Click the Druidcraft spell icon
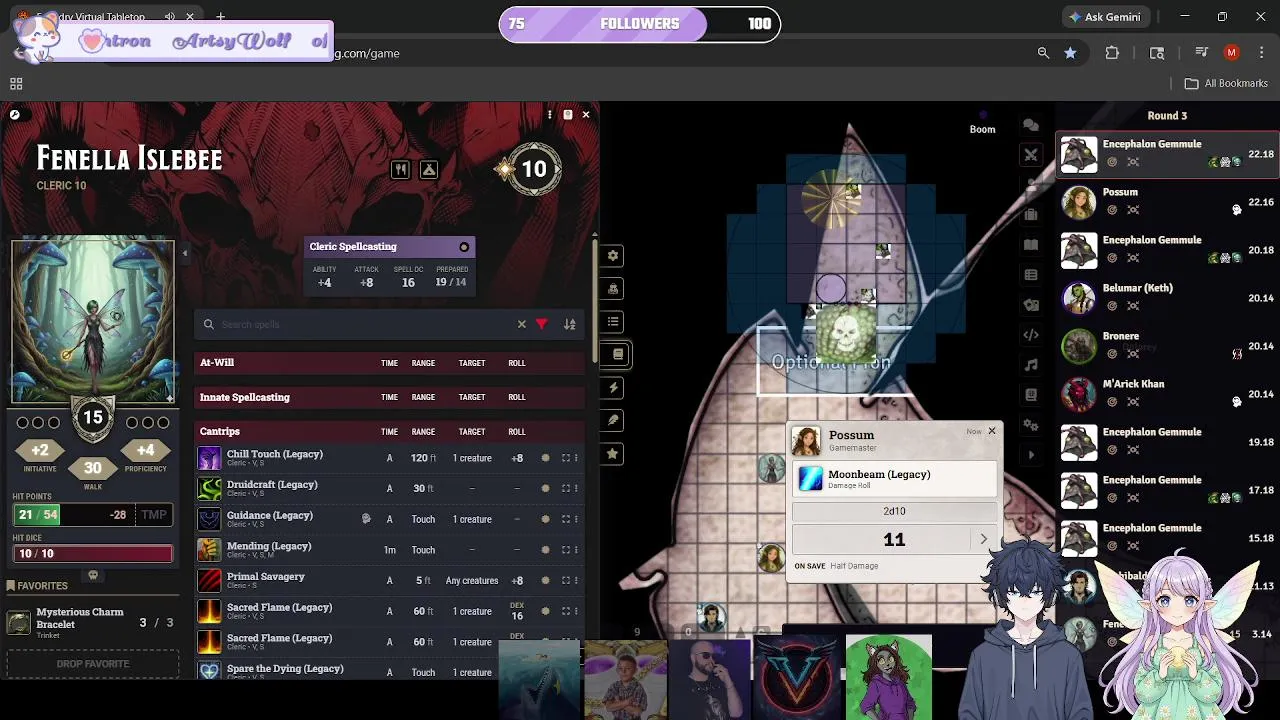The image size is (1280, 720). (209, 489)
